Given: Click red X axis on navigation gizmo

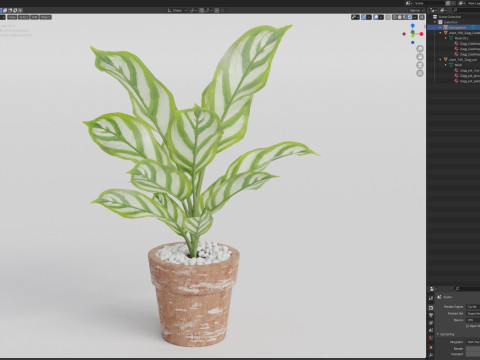Looking at the screenshot, I should pyautogui.click(x=421, y=34).
